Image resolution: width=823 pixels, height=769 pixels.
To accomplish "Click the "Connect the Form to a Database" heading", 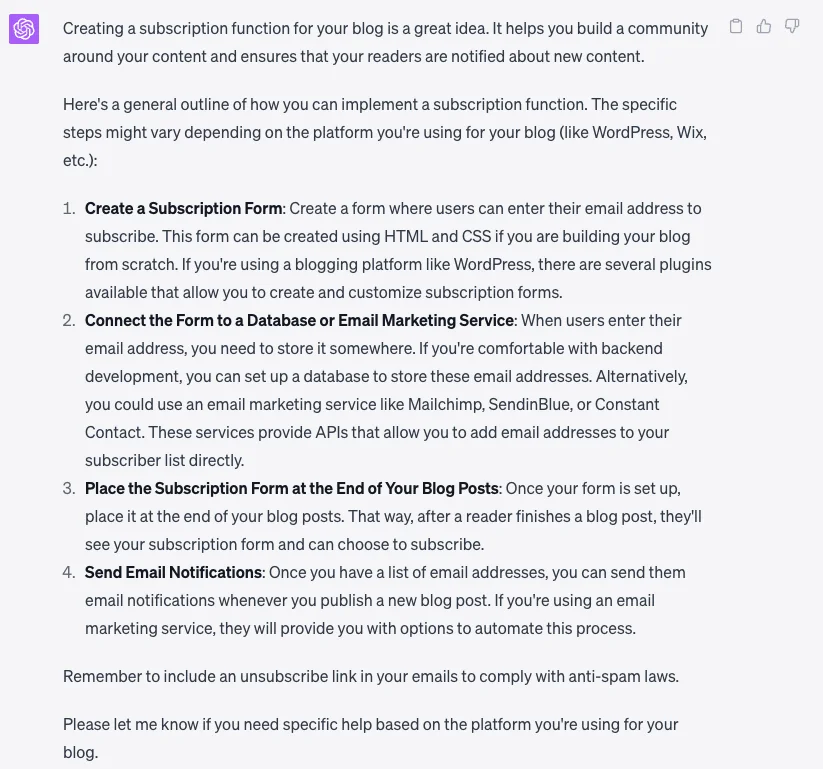I will coord(299,320).
